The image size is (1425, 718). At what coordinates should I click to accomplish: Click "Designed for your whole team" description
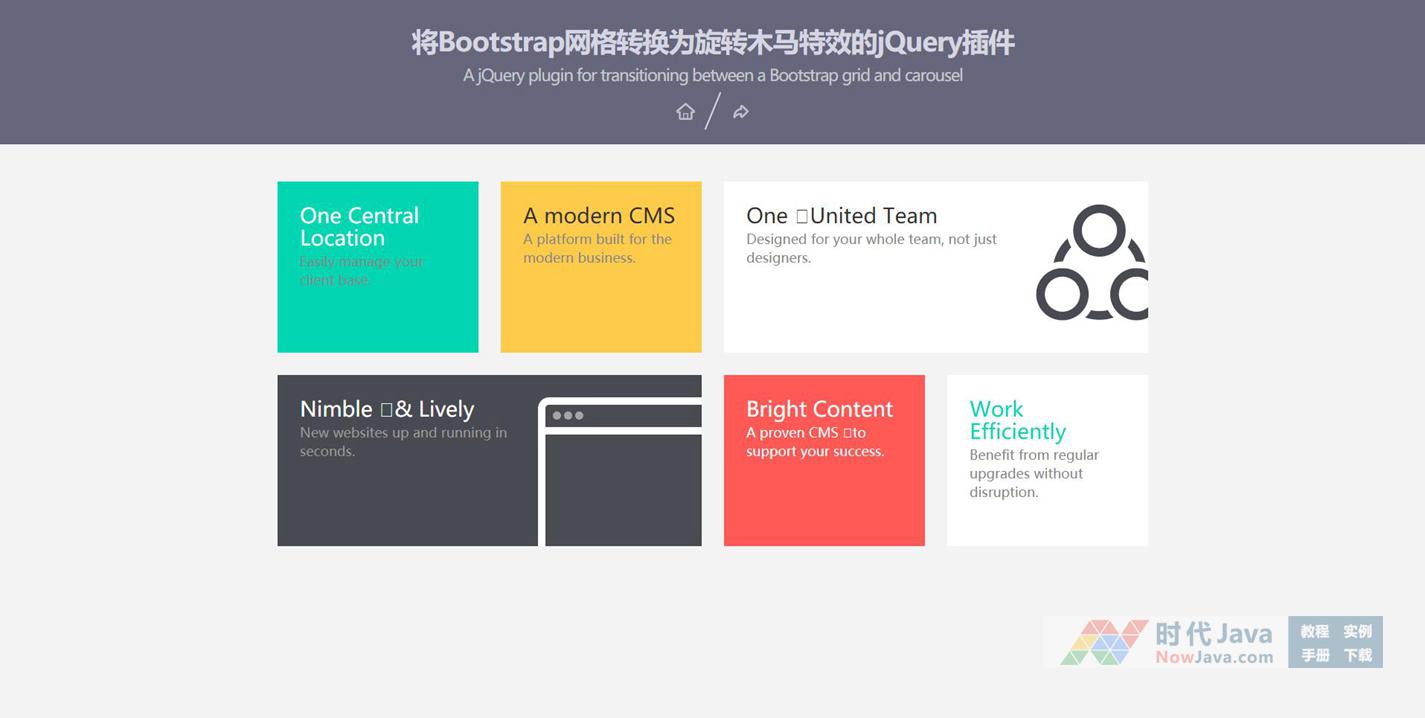tap(871, 248)
